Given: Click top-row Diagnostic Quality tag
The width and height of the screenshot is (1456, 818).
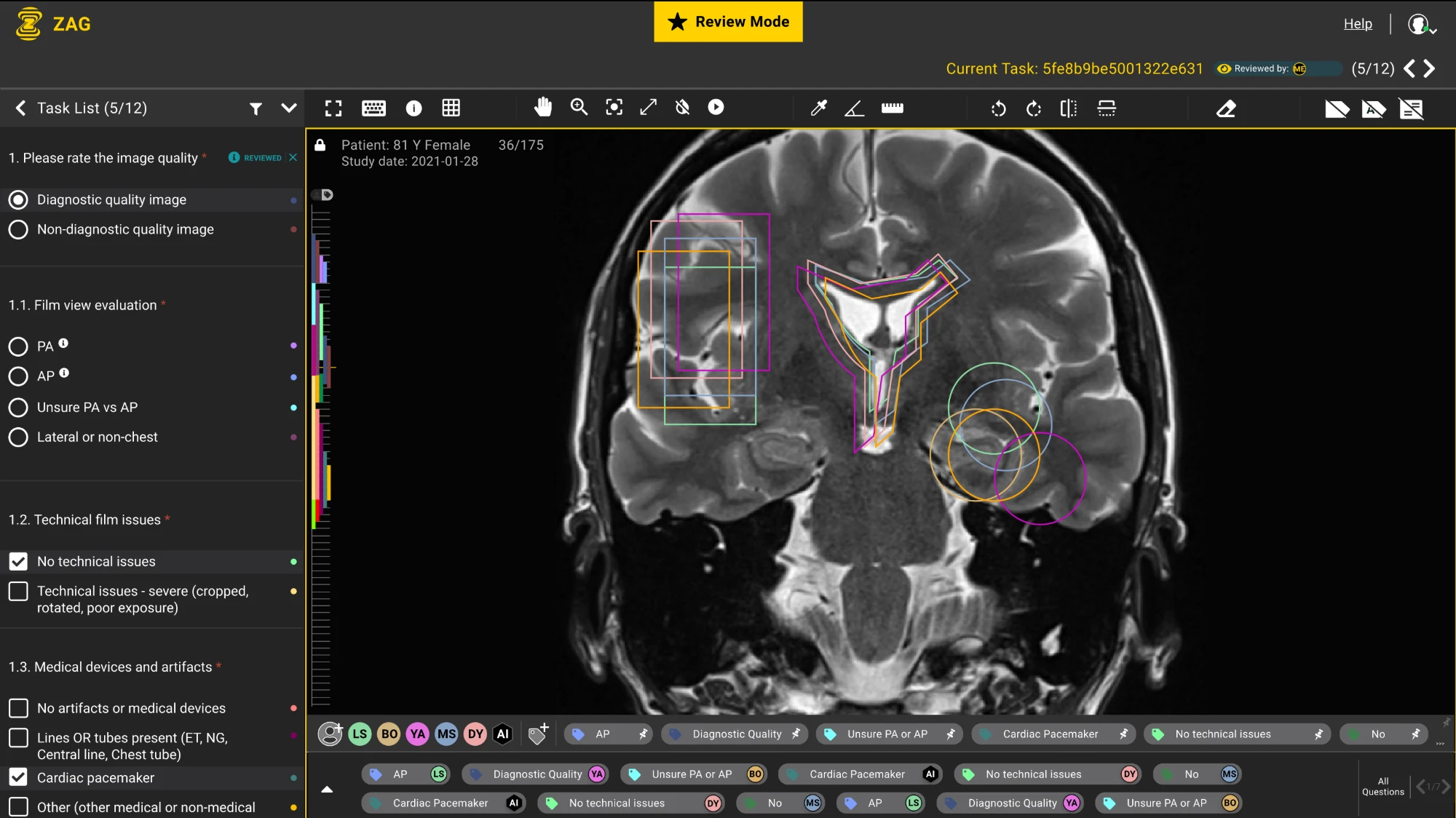Looking at the screenshot, I should pos(735,734).
